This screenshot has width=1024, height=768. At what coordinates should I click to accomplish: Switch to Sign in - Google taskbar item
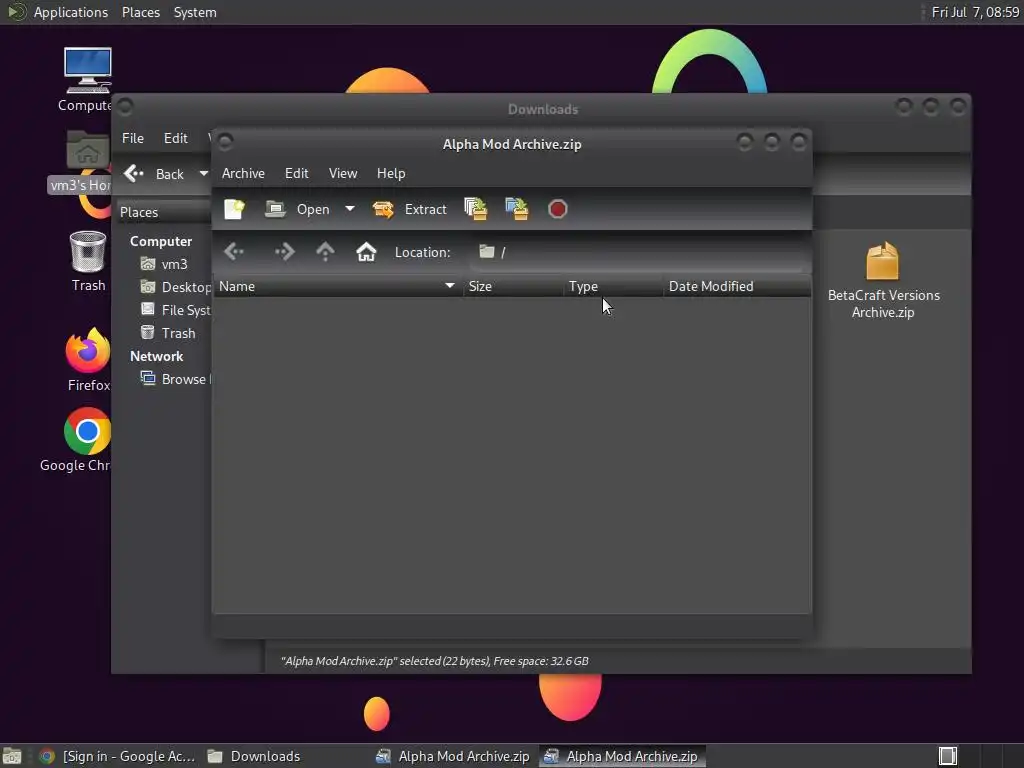[118, 756]
